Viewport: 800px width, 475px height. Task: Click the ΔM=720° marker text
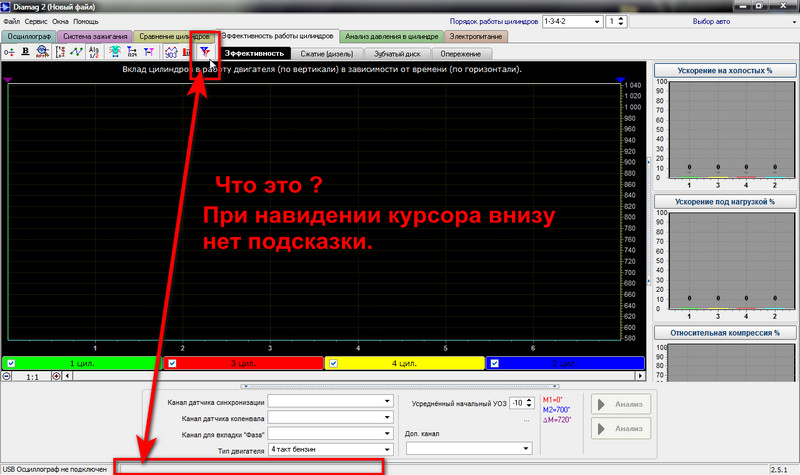click(x=557, y=420)
